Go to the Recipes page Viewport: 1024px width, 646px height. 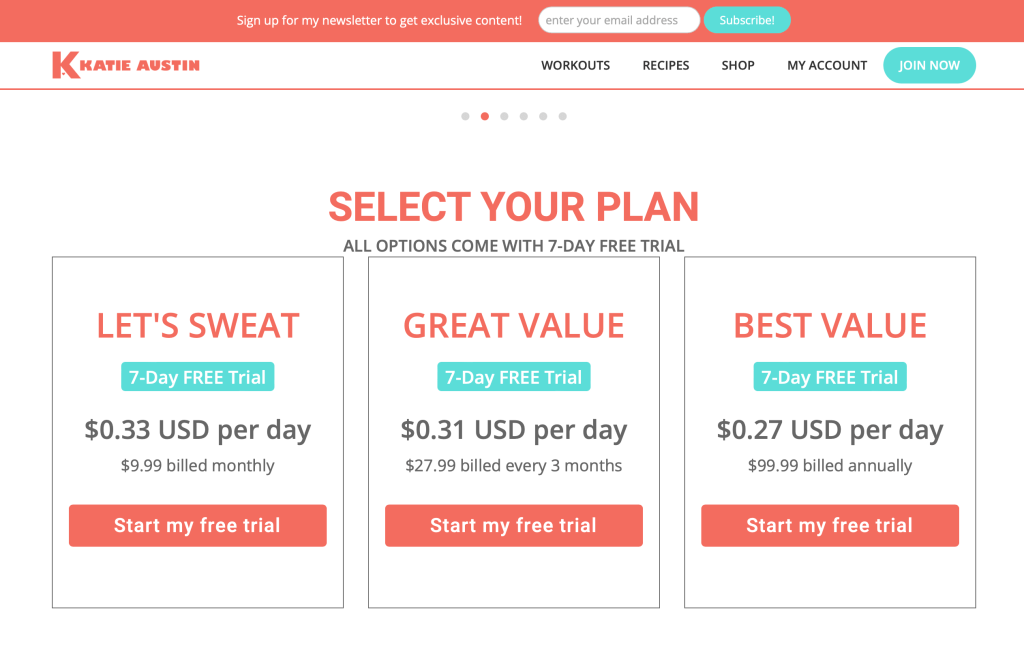(x=666, y=65)
